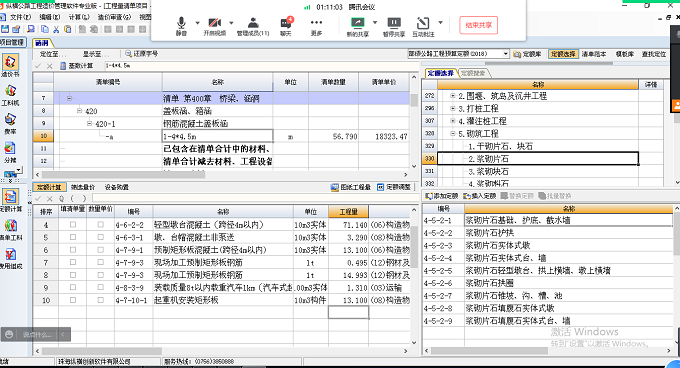
Task: Click the 显示至 button
Action: click(x=96, y=54)
